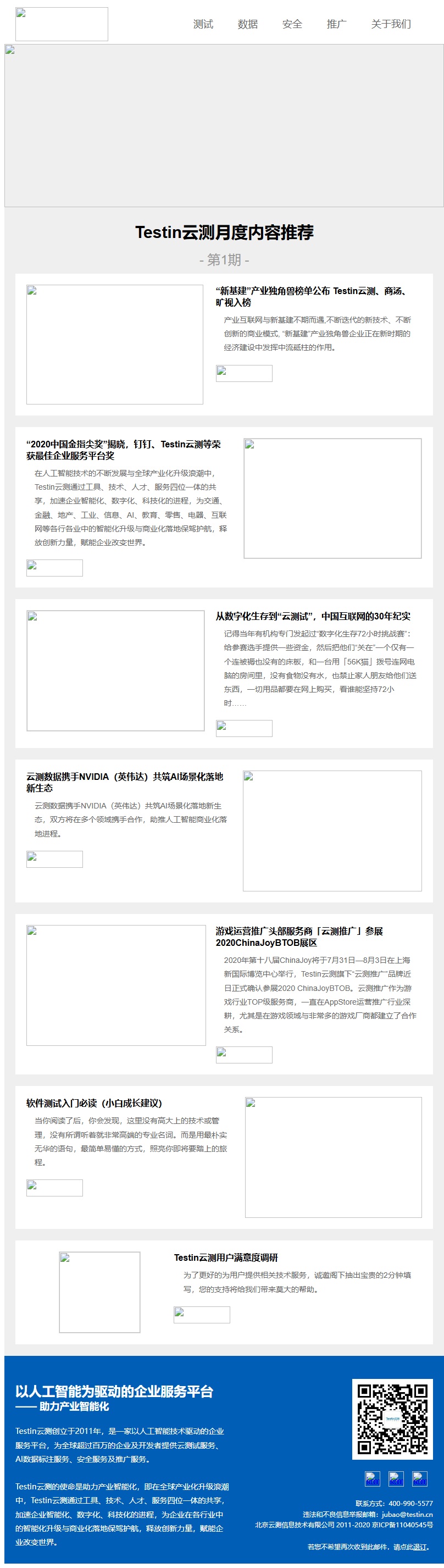Click the image button under “新基建” article summary
The height and width of the screenshot is (1568, 444).
[x=244, y=373]
